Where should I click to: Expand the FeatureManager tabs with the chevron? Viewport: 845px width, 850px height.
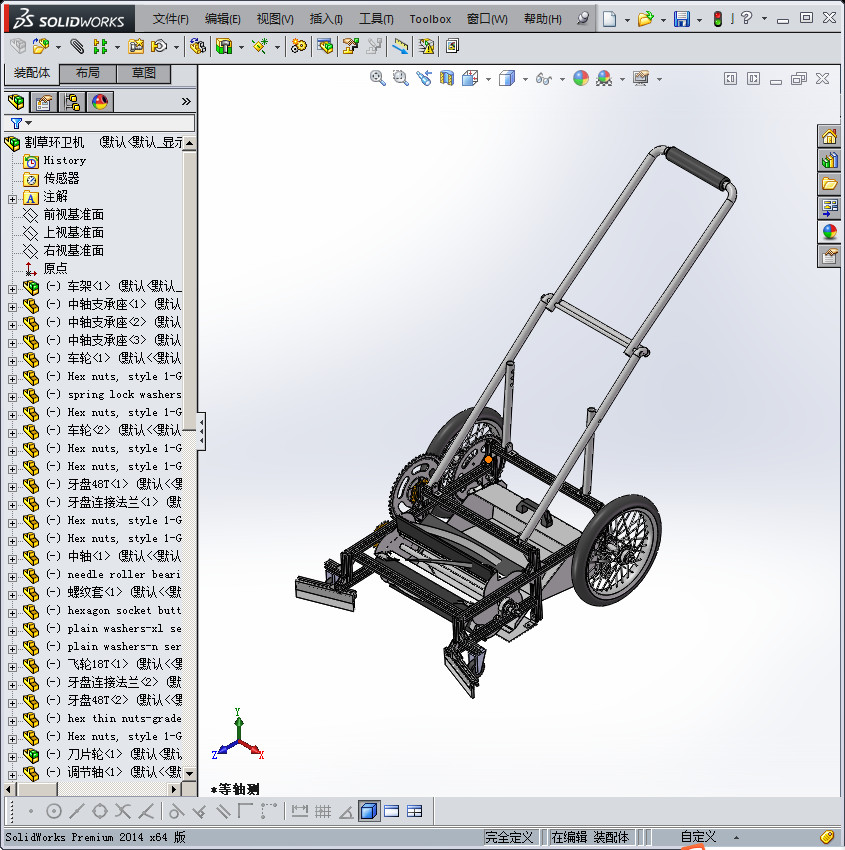click(x=186, y=101)
